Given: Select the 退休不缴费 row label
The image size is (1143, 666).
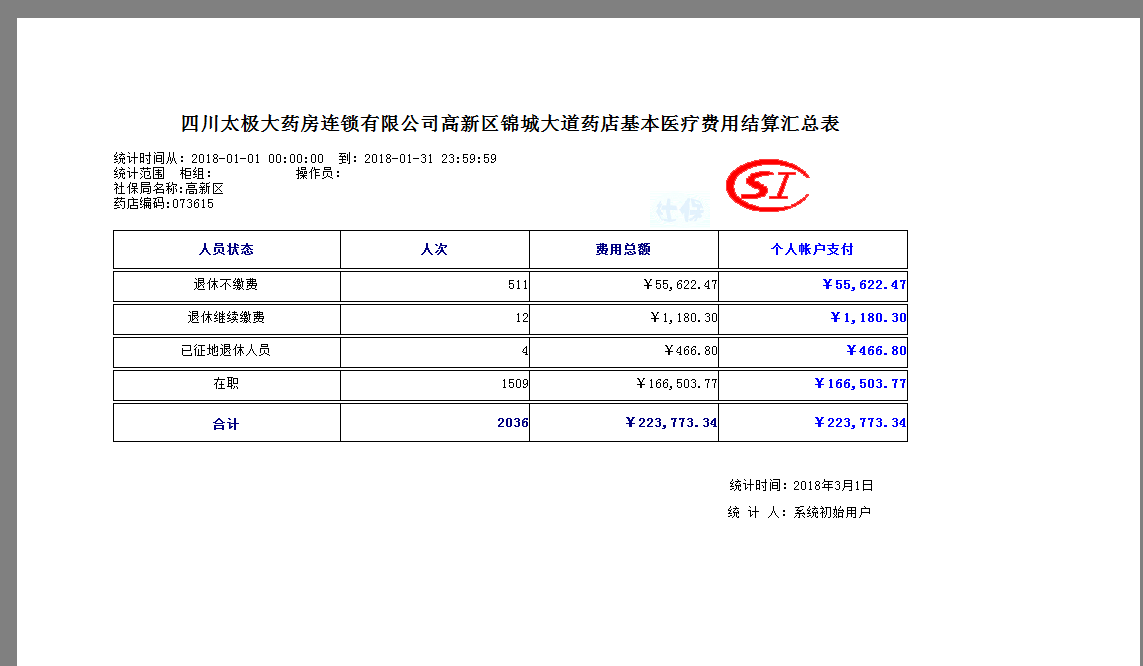Looking at the screenshot, I should tap(226, 284).
